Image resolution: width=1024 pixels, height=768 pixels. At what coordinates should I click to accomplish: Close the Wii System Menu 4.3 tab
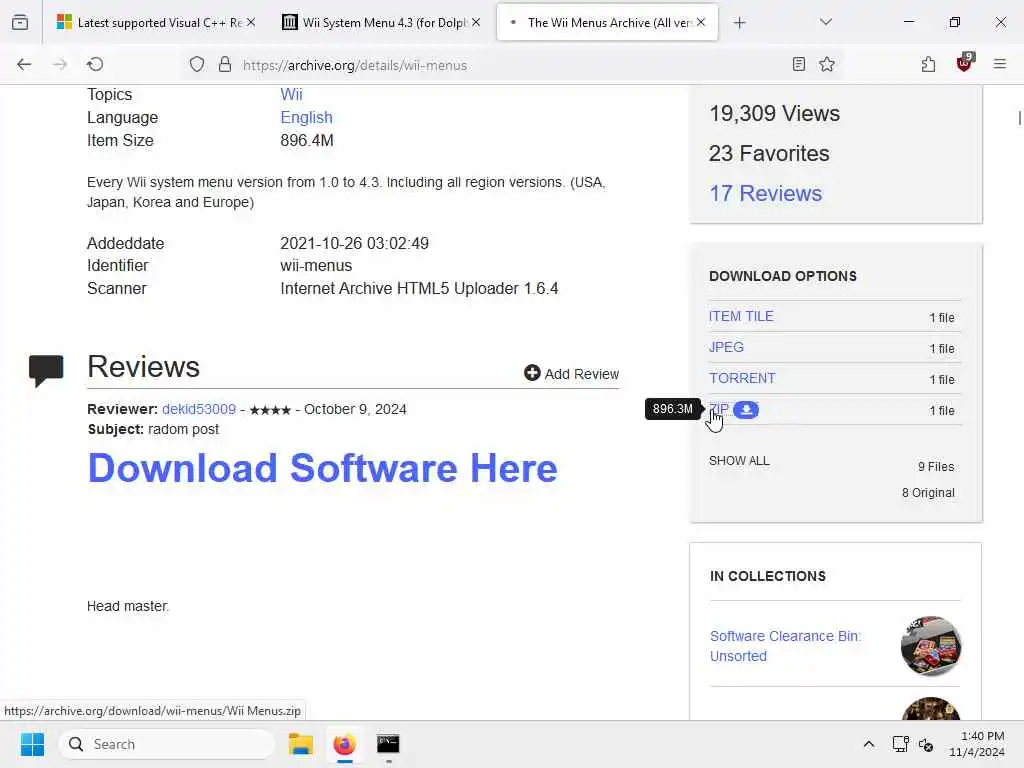coord(476,22)
